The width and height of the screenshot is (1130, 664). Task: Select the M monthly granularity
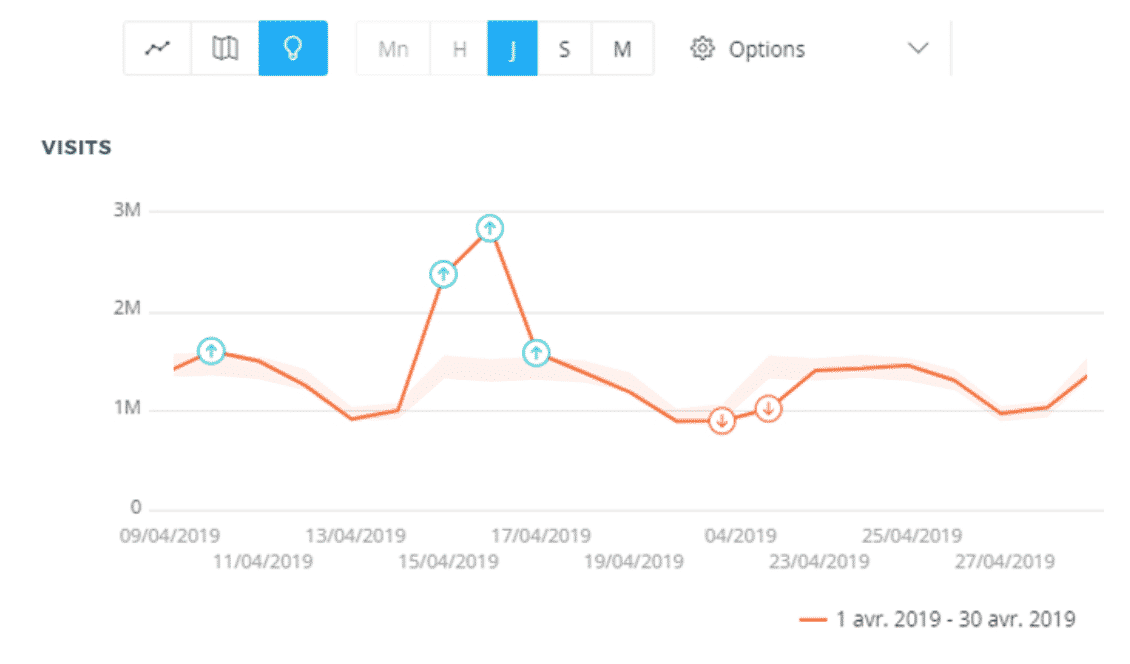pos(622,49)
